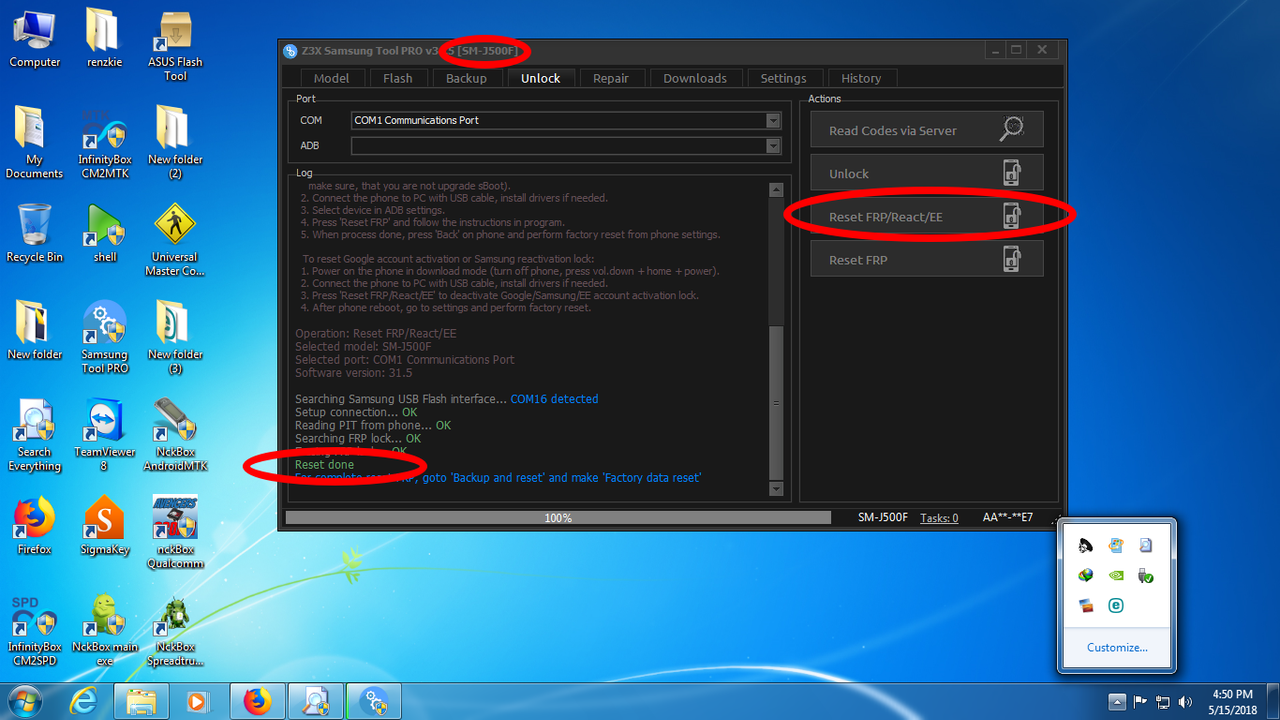This screenshot has width=1280, height=720.
Task: Open My Documents desktop folder
Action: 34,142
